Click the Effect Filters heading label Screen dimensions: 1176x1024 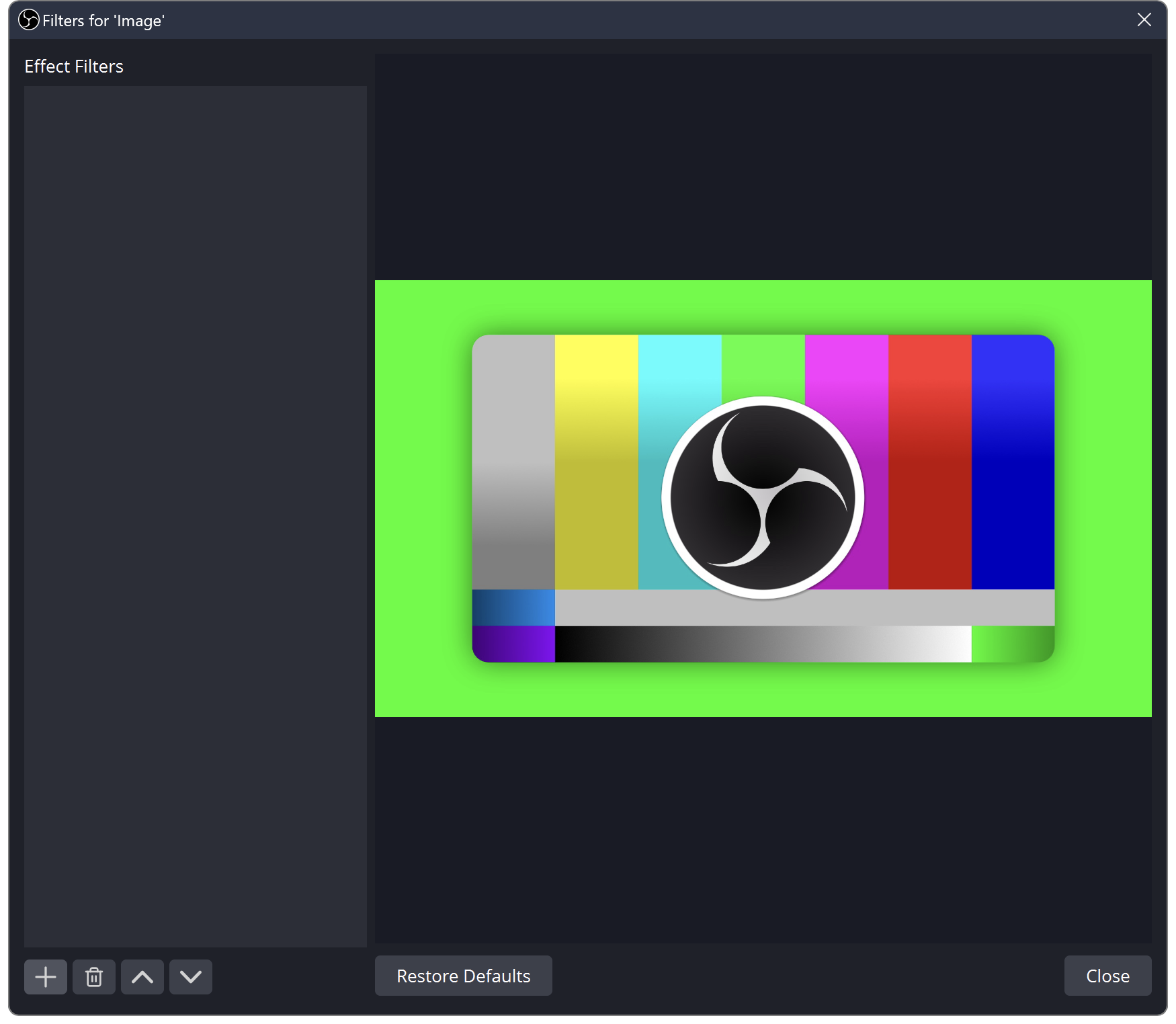point(74,66)
